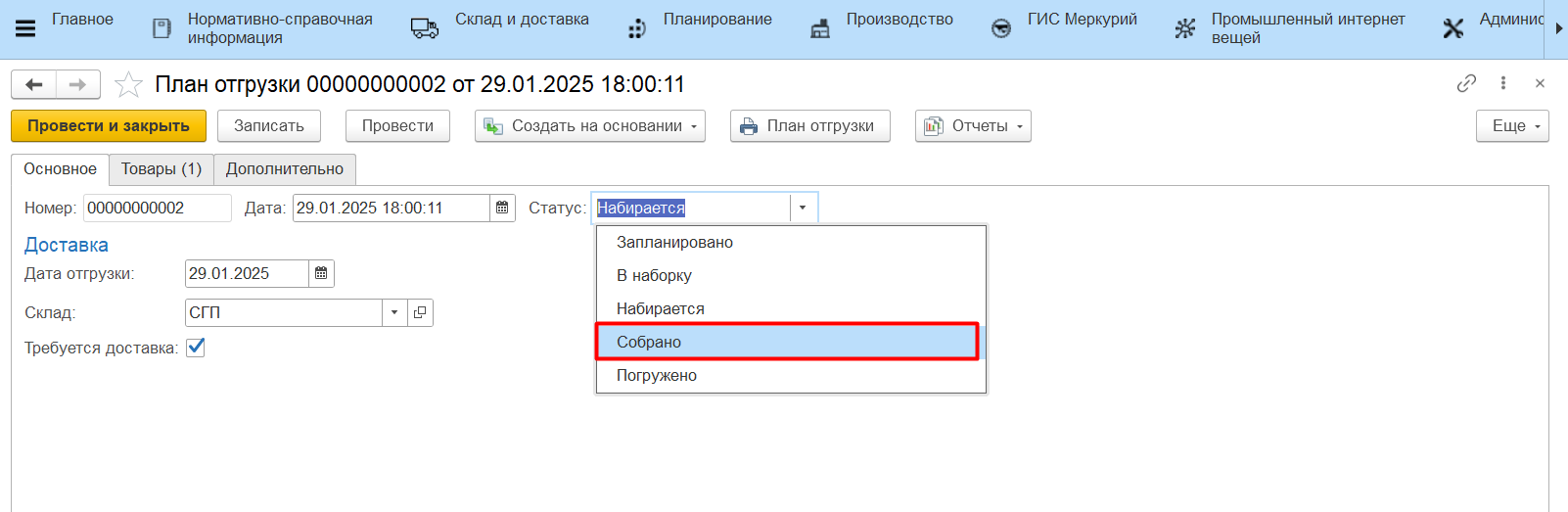The image size is (1568, 512).
Task: Open calendar picker for Дата отгрузки
Action: [321, 273]
